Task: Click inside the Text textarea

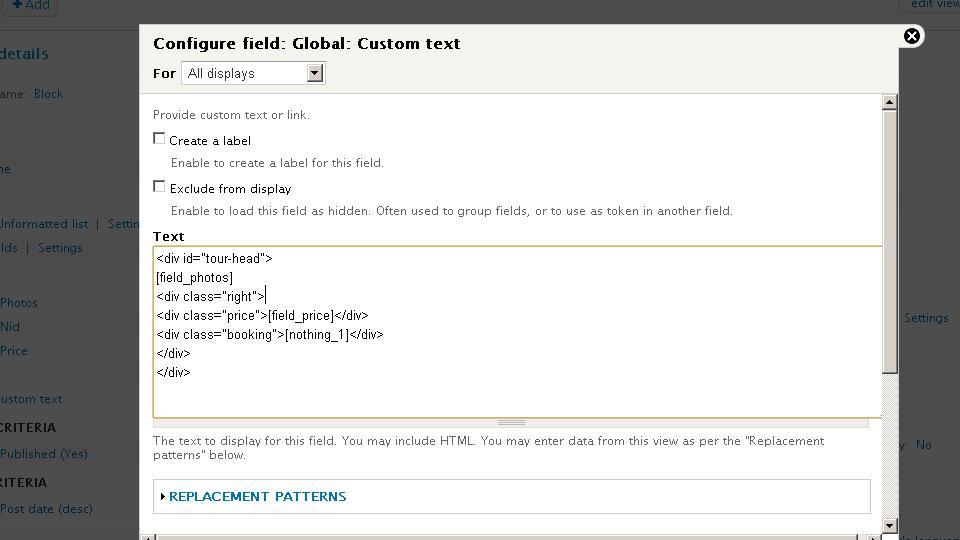Action: pyautogui.click(x=517, y=332)
